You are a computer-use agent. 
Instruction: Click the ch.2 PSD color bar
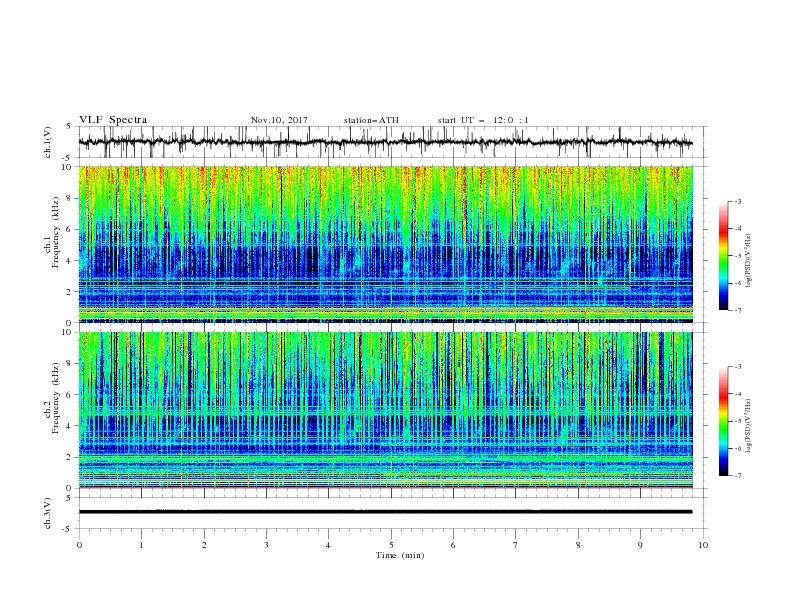click(723, 421)
